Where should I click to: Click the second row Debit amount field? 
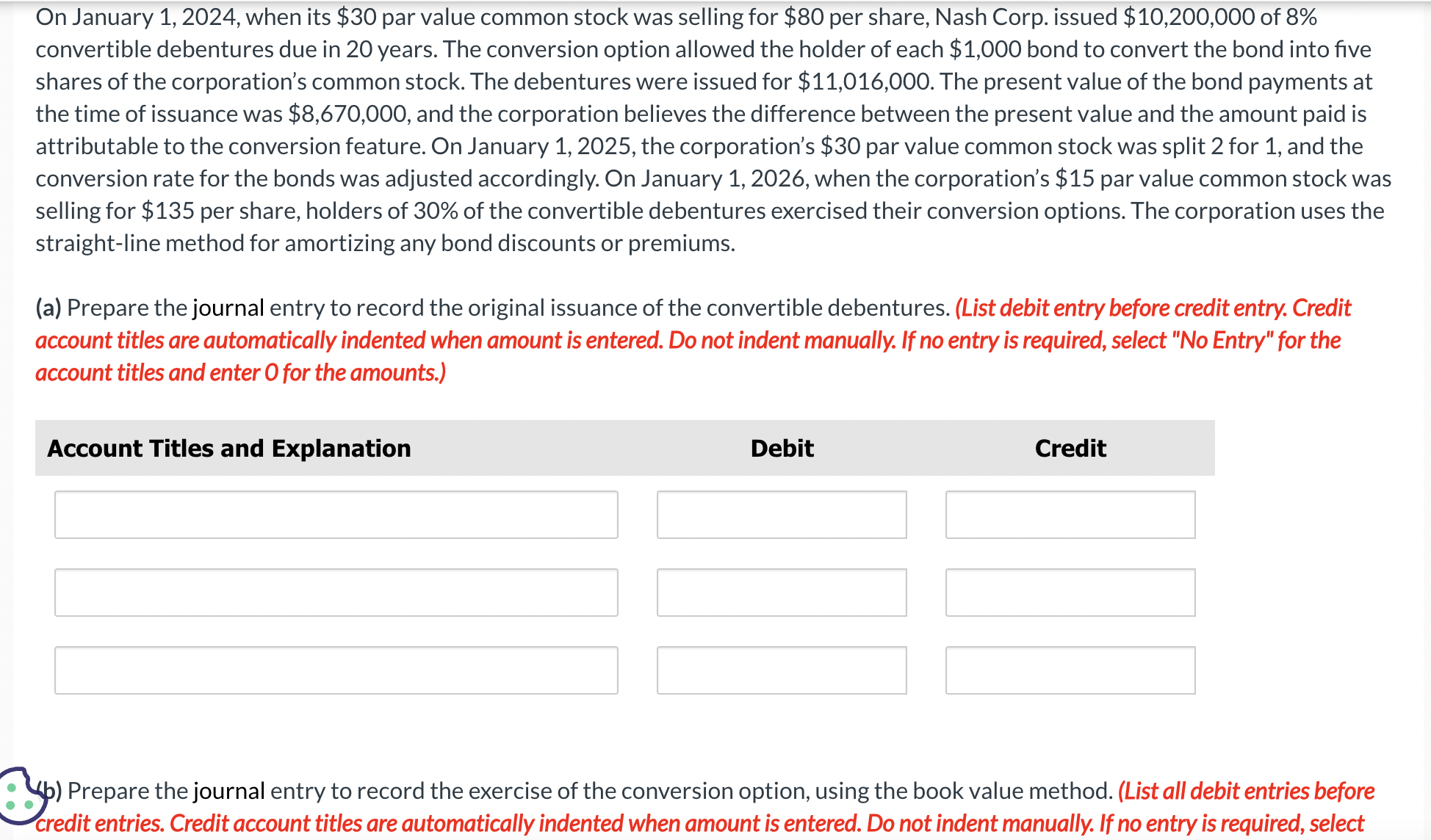(781, 592)
